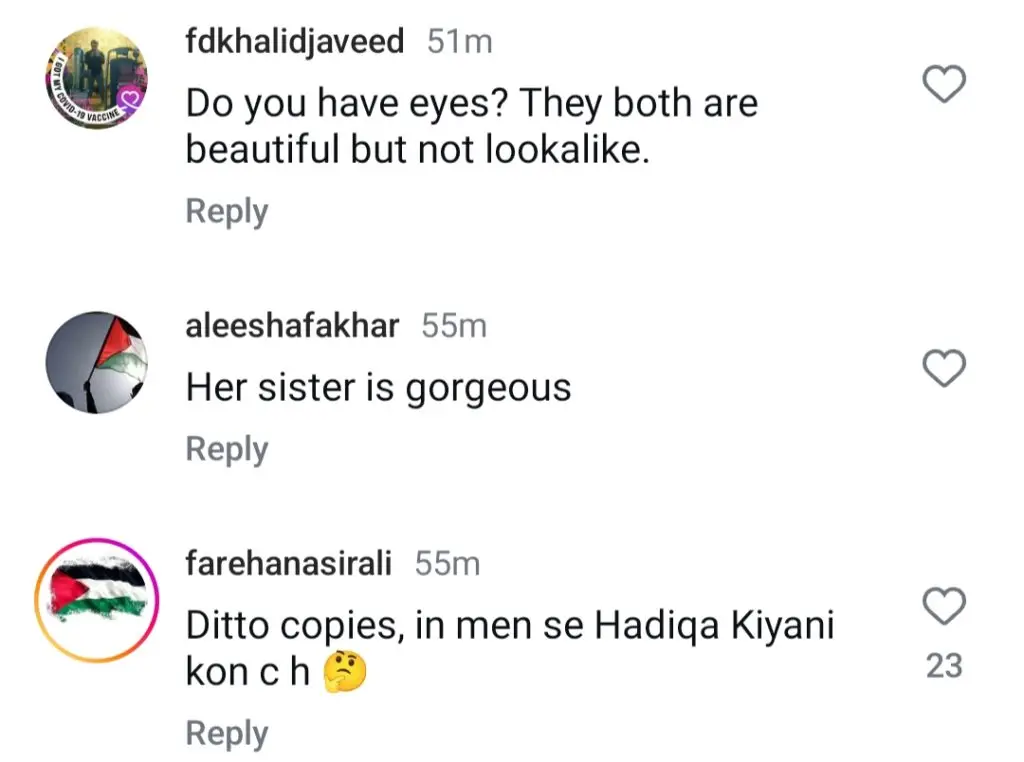View the 23 likes count
Image resolution: width=1024 pixels, height=762 pixels.
(943, 665)
